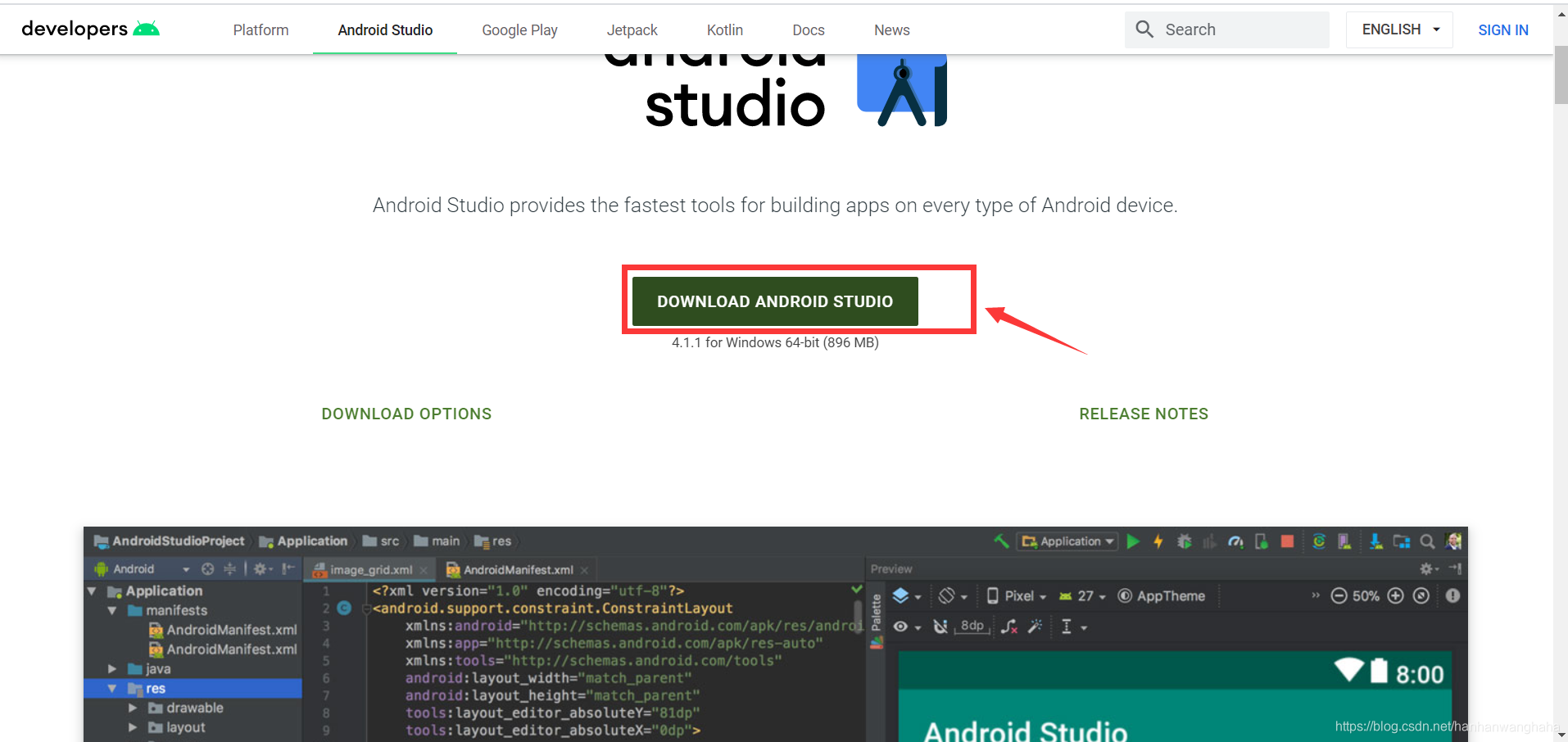This screenshot has width=1568, height=742.
Task: Open the Google Play nav item
Action: pos(519,30)
